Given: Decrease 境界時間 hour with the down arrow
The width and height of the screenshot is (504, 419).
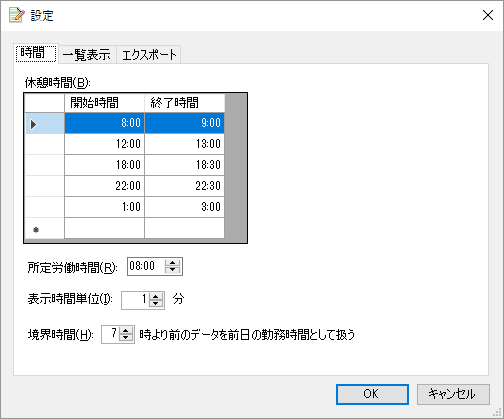Looking at the screenshot, I should pyautogui.click(x=126, y=338).
